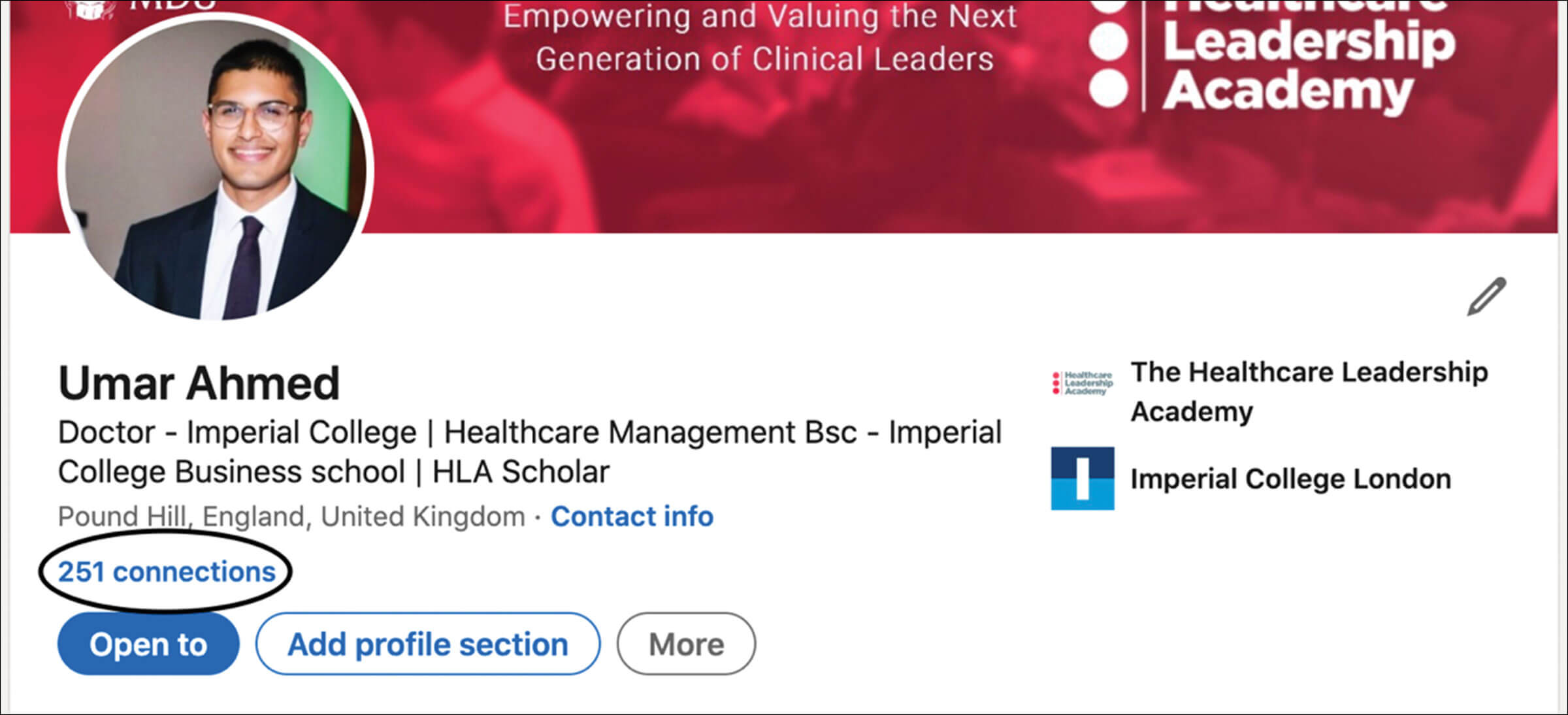Viewport: 1568px width, 715px height.
Task: Click the "Imperial College London" school name
Action: coord(1290,479)
